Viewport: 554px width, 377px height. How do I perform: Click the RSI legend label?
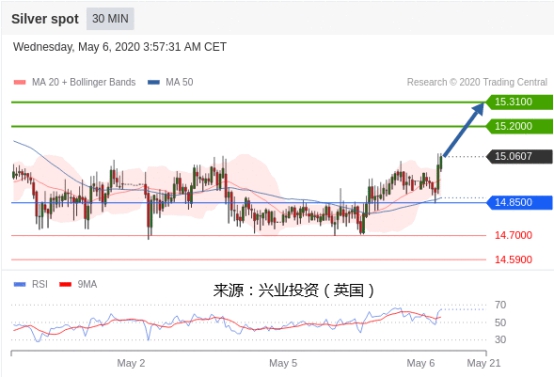pyautogui.click(x=40, y=284)
